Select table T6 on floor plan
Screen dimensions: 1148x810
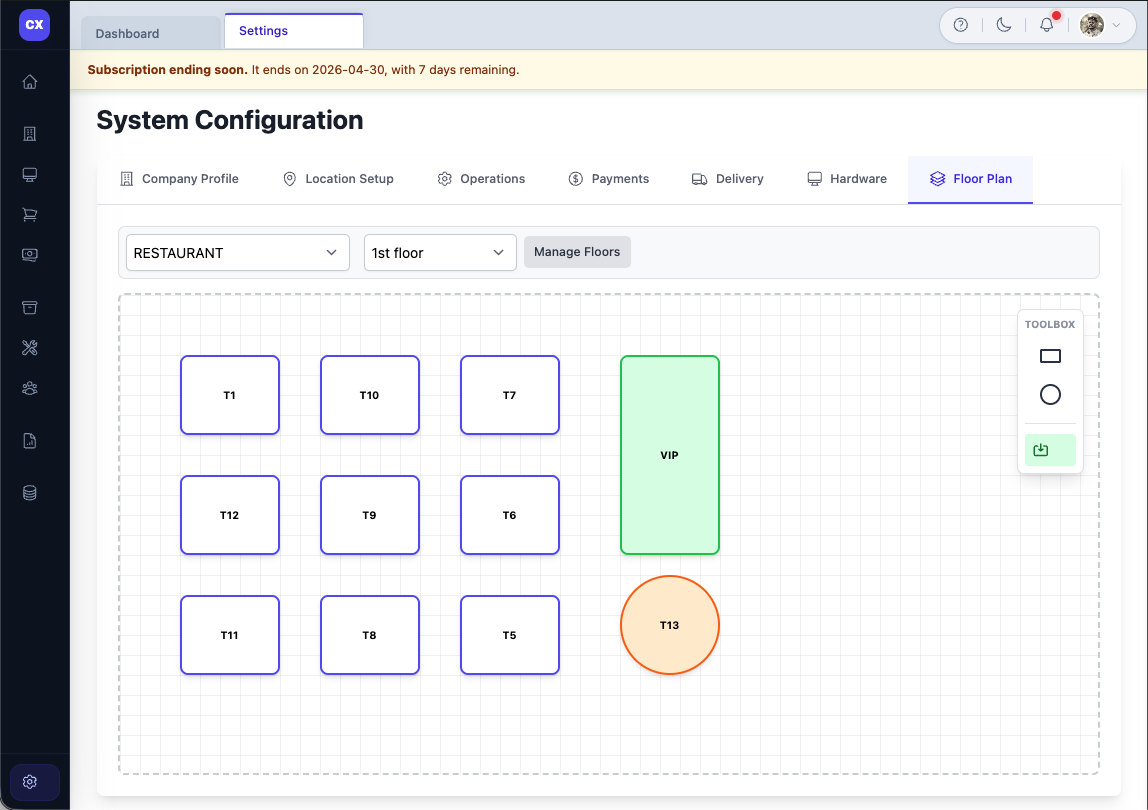(510, 516)
